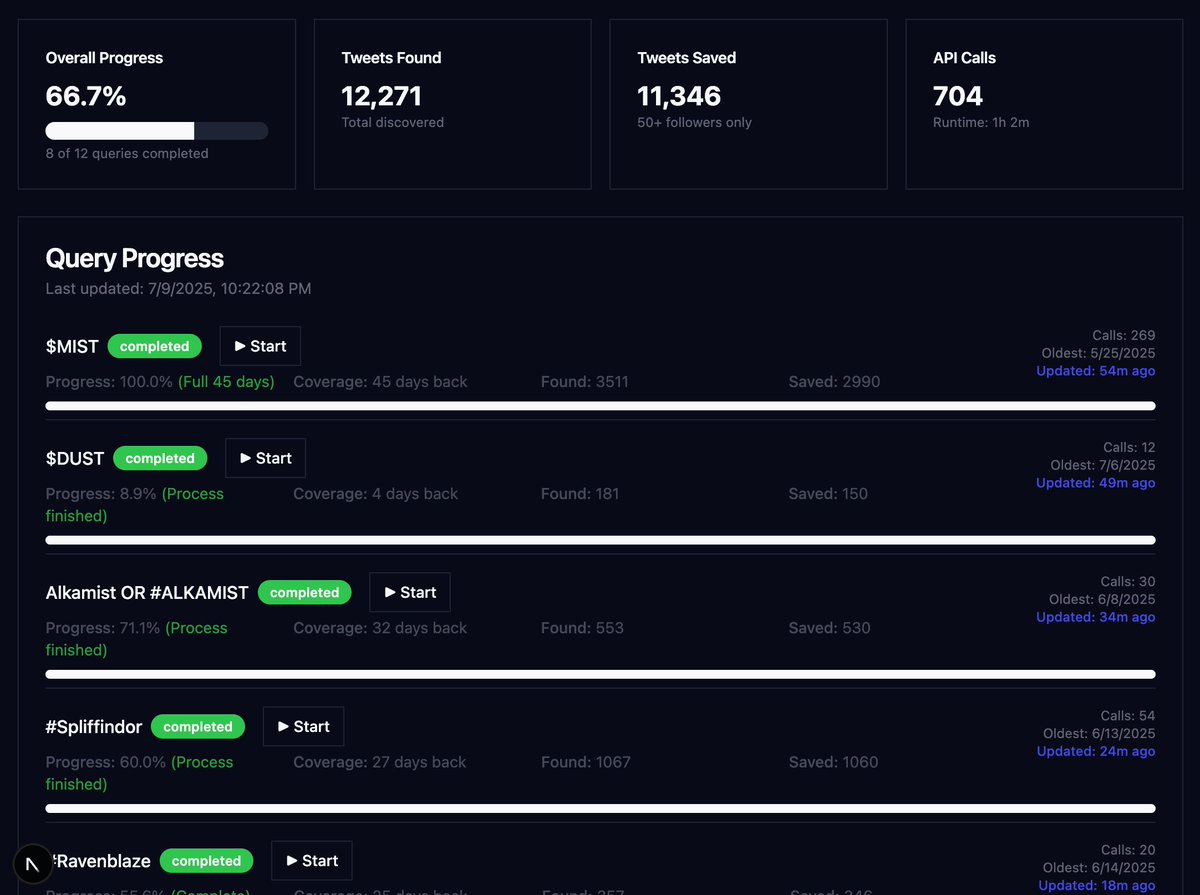Start the $DUST query
The image size is (1200, 895).
(265, 458)
